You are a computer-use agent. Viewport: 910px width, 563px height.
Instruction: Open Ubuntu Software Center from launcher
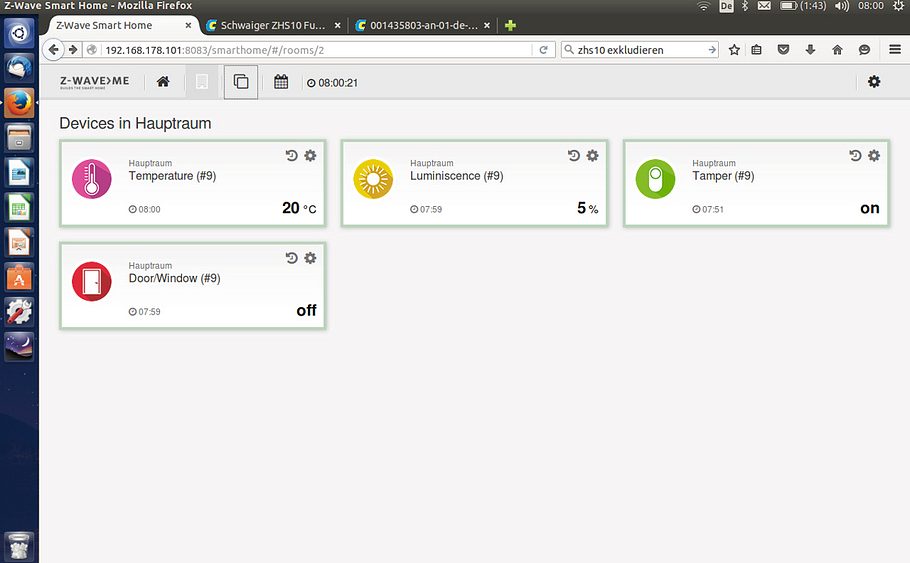coord(19,277)
